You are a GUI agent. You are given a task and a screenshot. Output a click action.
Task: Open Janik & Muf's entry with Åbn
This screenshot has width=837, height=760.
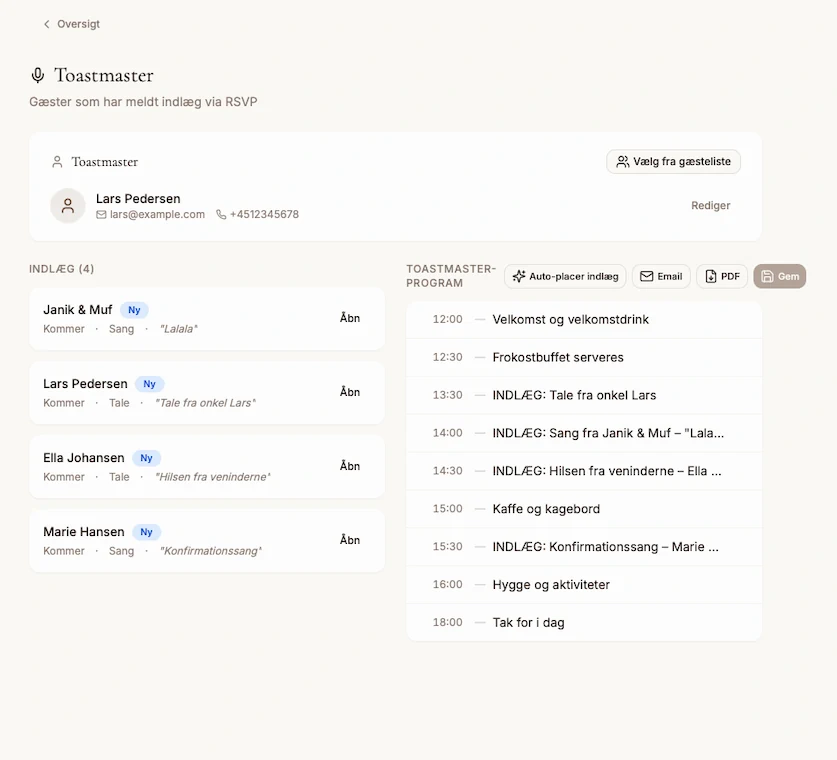pyautogui.click(x=349, y=318)
